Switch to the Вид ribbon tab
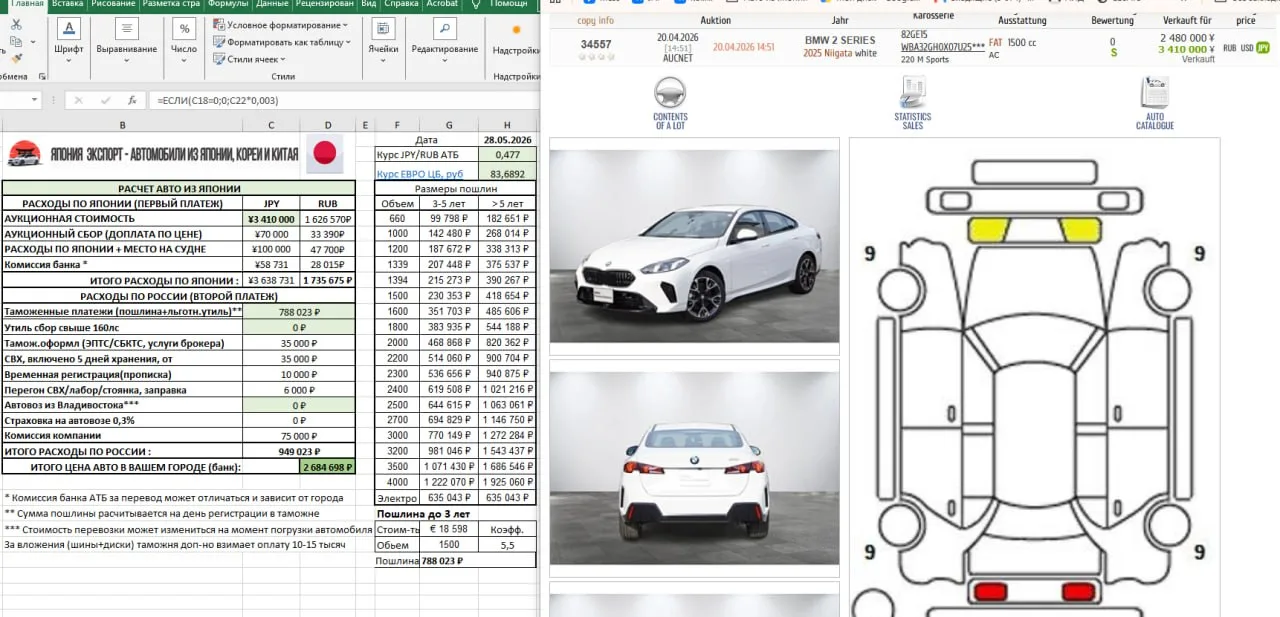This screenshot has height=617, width=1280. click(x=368, y=4)
